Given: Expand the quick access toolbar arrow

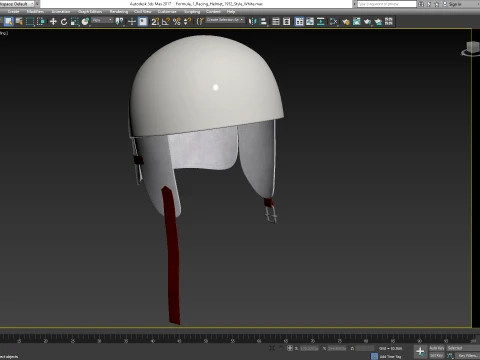Looking at the screenshot, I should [38, 4].
